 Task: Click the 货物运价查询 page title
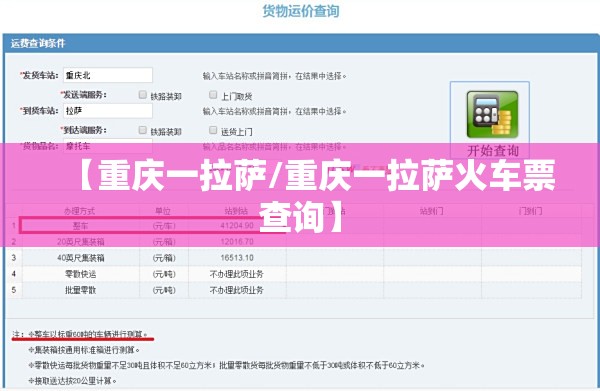tap(301, 11)
